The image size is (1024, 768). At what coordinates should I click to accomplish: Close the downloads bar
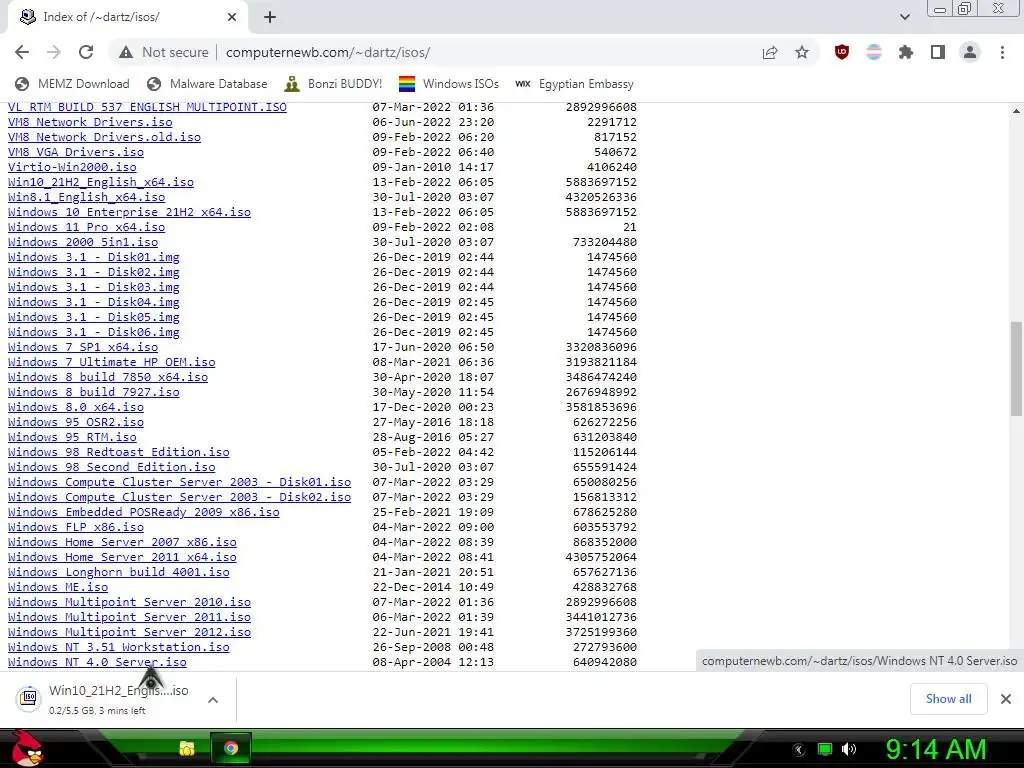1006,699
